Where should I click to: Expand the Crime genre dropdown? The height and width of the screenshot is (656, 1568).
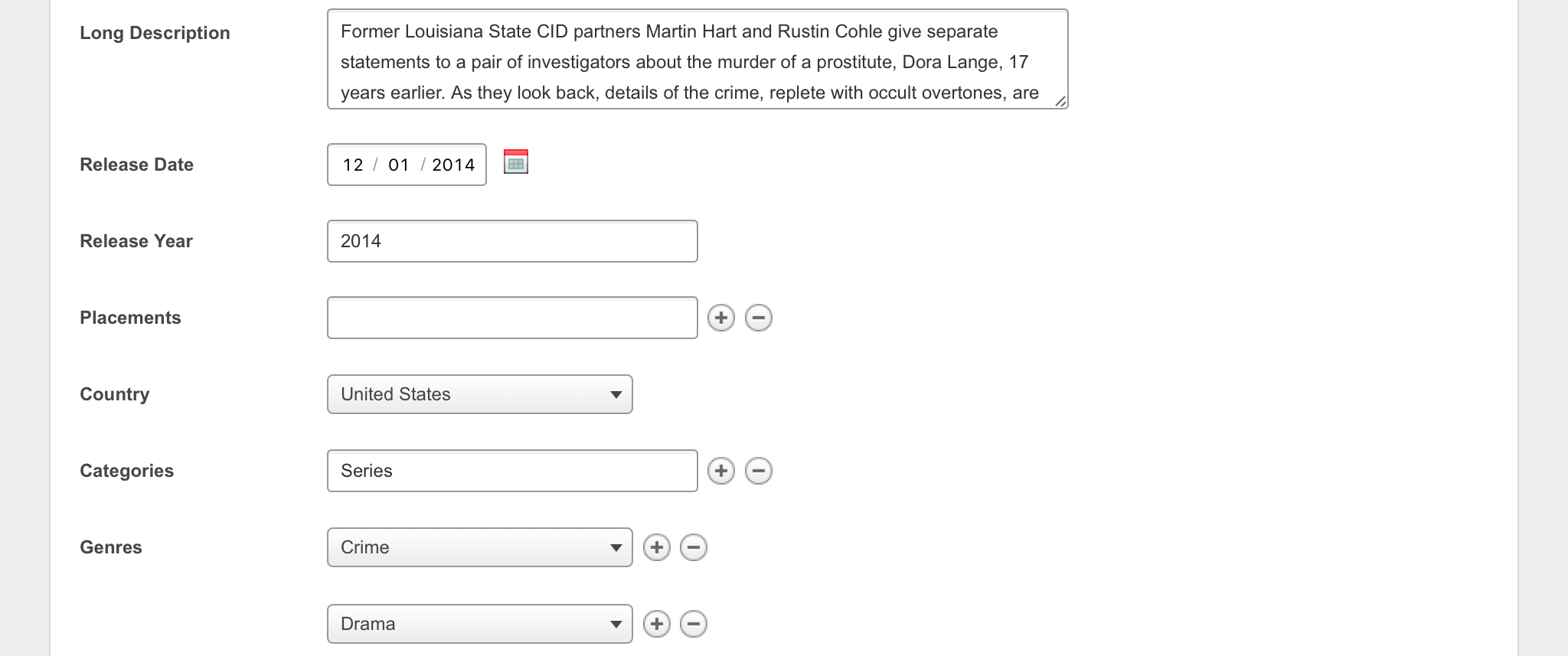pos(479,547)
